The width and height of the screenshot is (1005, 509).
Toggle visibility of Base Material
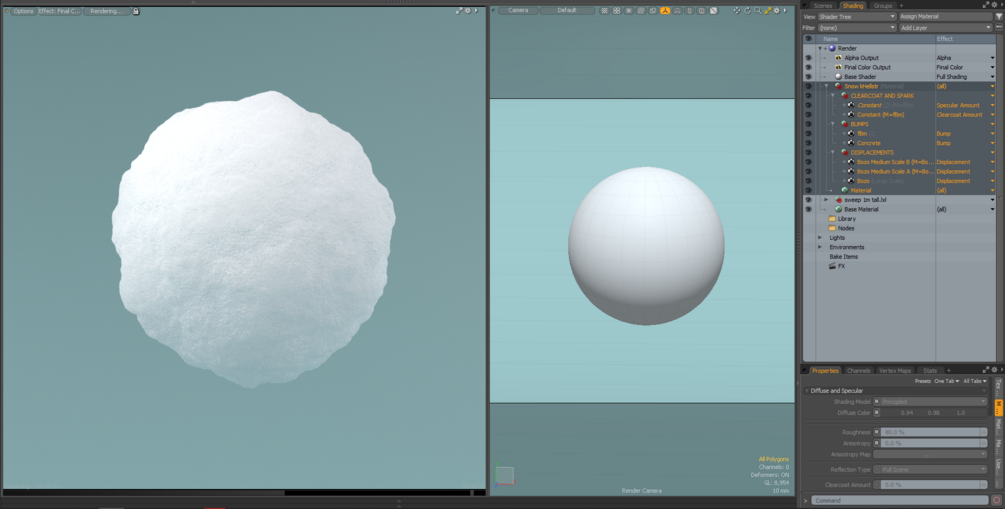(x=808, y=210)
